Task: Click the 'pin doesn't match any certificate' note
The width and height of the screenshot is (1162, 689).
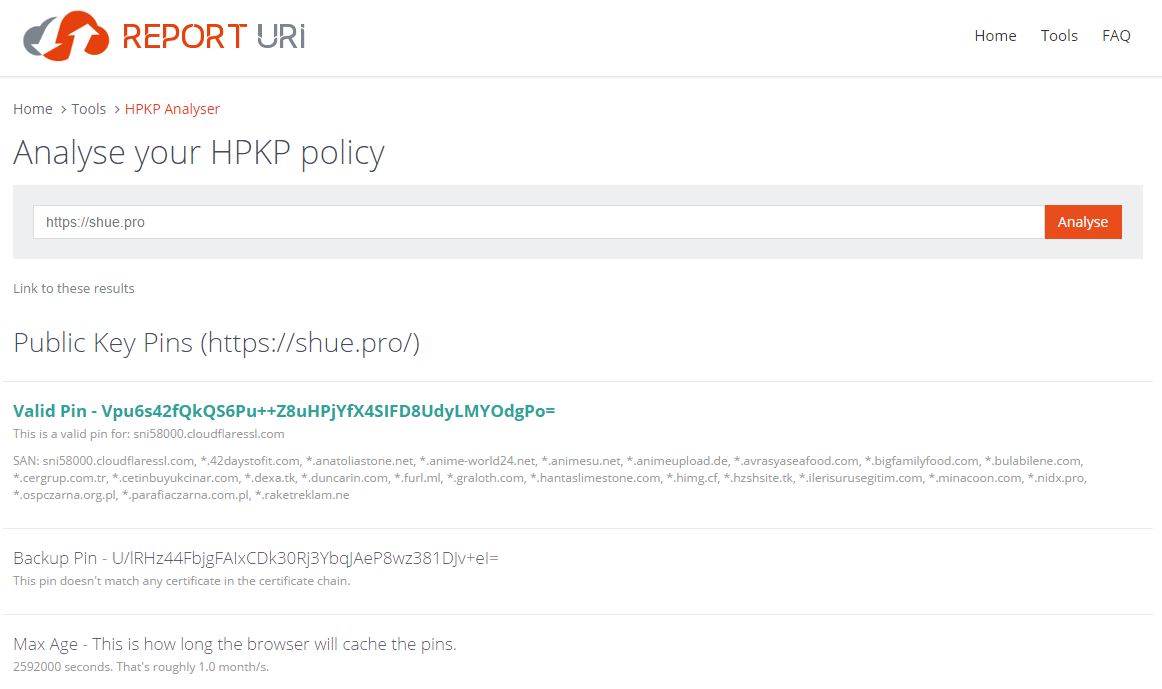Action: pos(181,581)
